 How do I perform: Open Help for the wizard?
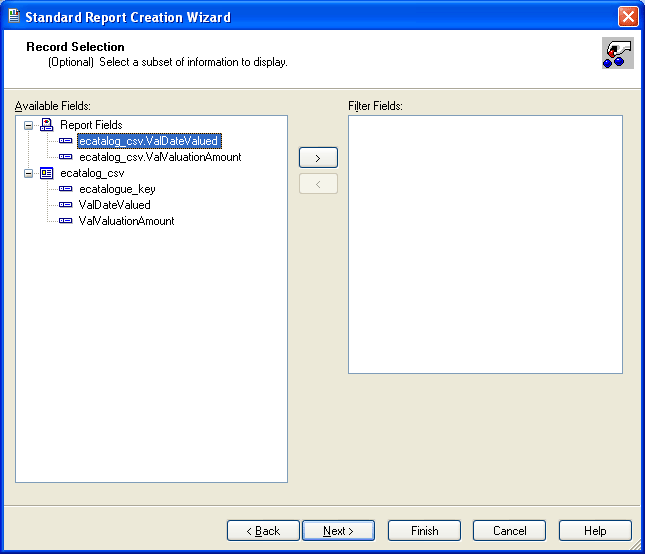coord(595,531)
